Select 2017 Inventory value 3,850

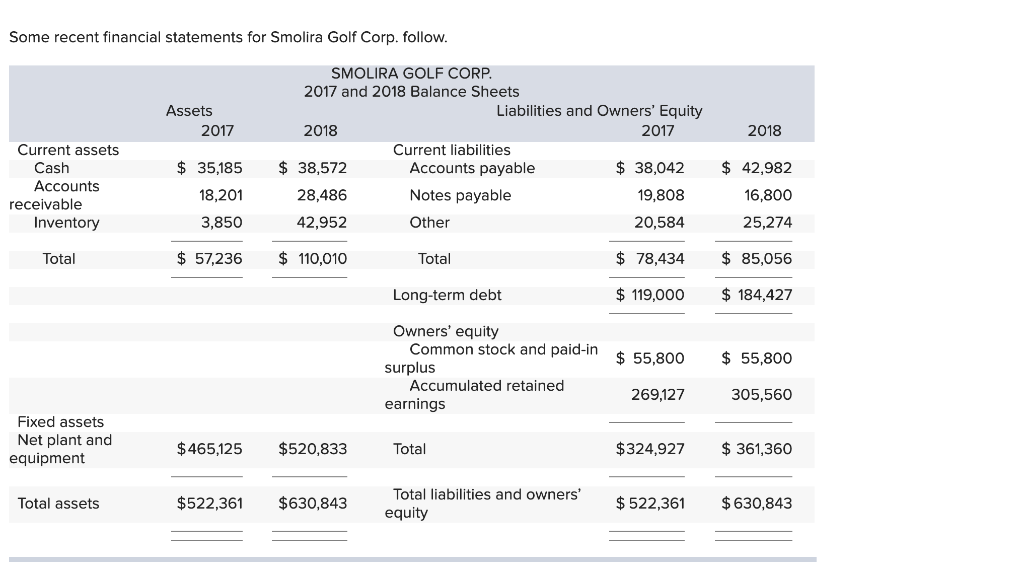coord(221,223)
